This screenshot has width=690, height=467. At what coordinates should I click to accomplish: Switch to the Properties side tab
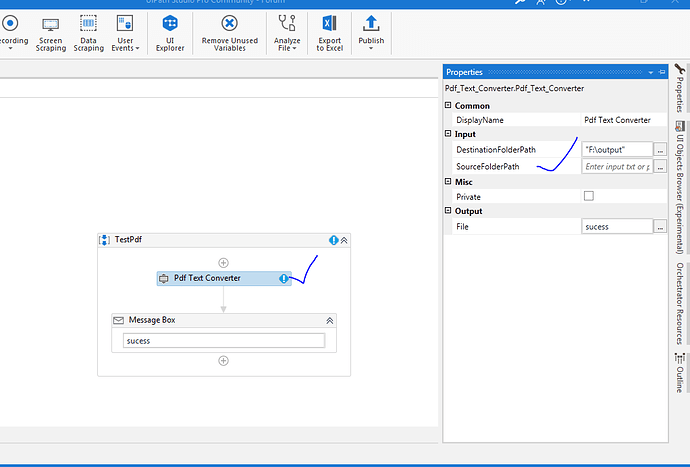pos(680,88)
